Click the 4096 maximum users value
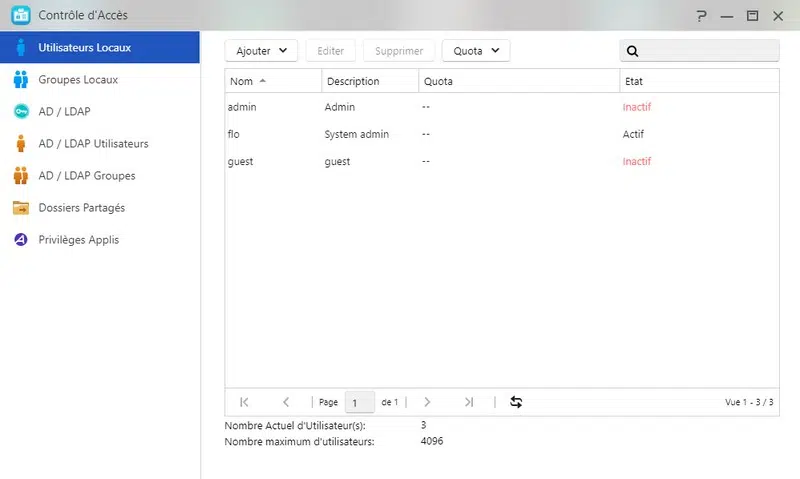 tap(432, 441)
